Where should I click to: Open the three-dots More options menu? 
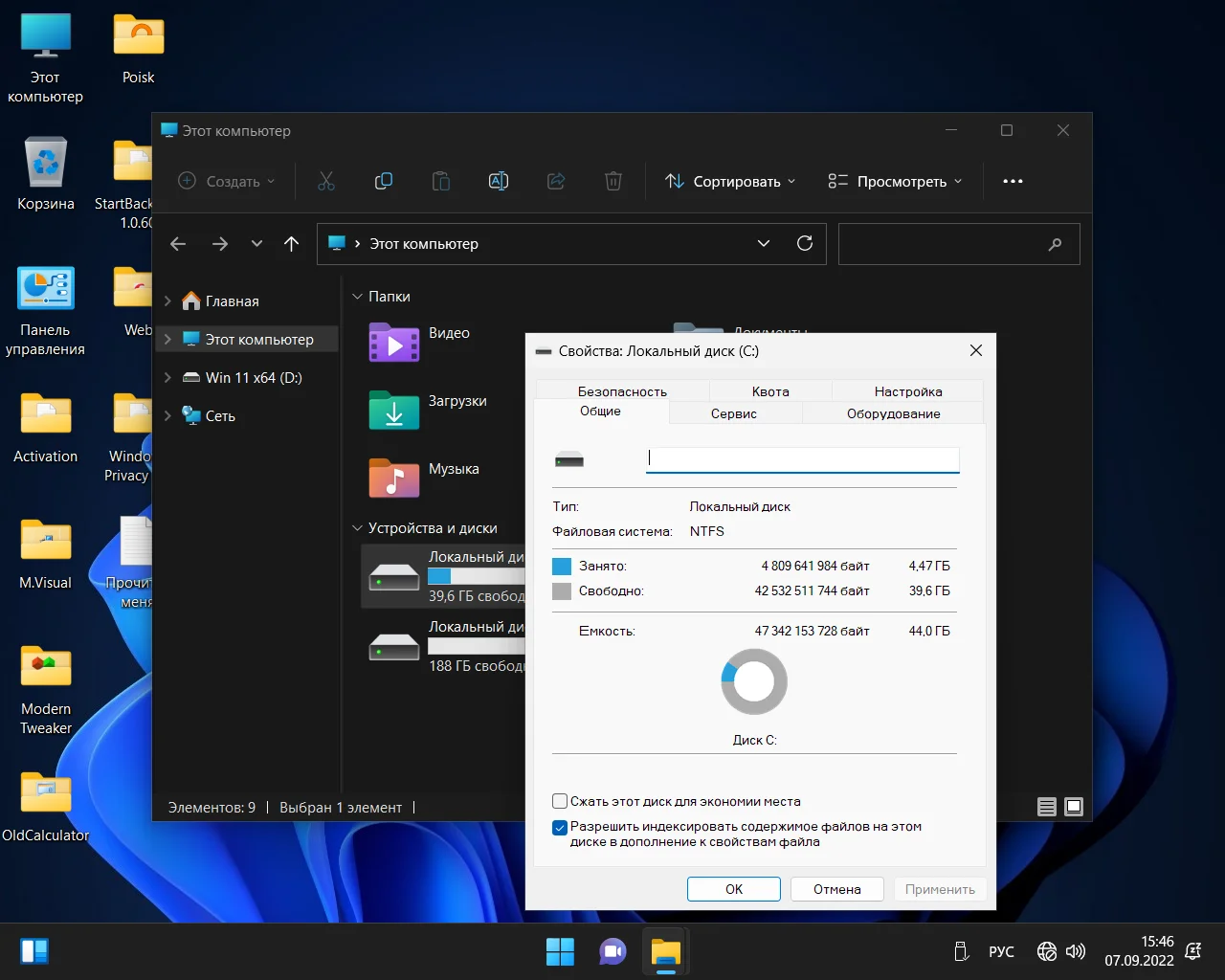click(x=1013, y=181)
